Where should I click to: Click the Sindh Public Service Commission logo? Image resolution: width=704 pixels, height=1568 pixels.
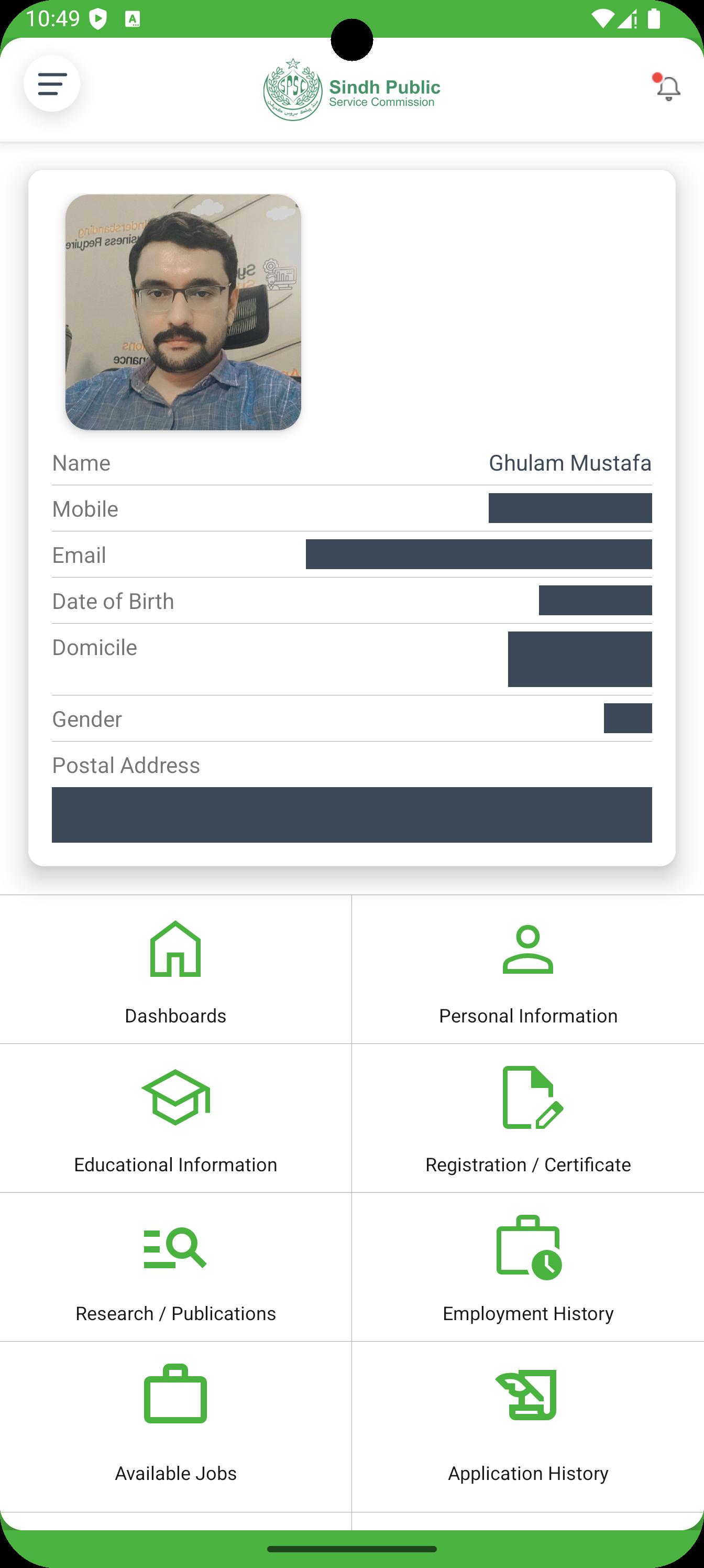pos(351,90)
